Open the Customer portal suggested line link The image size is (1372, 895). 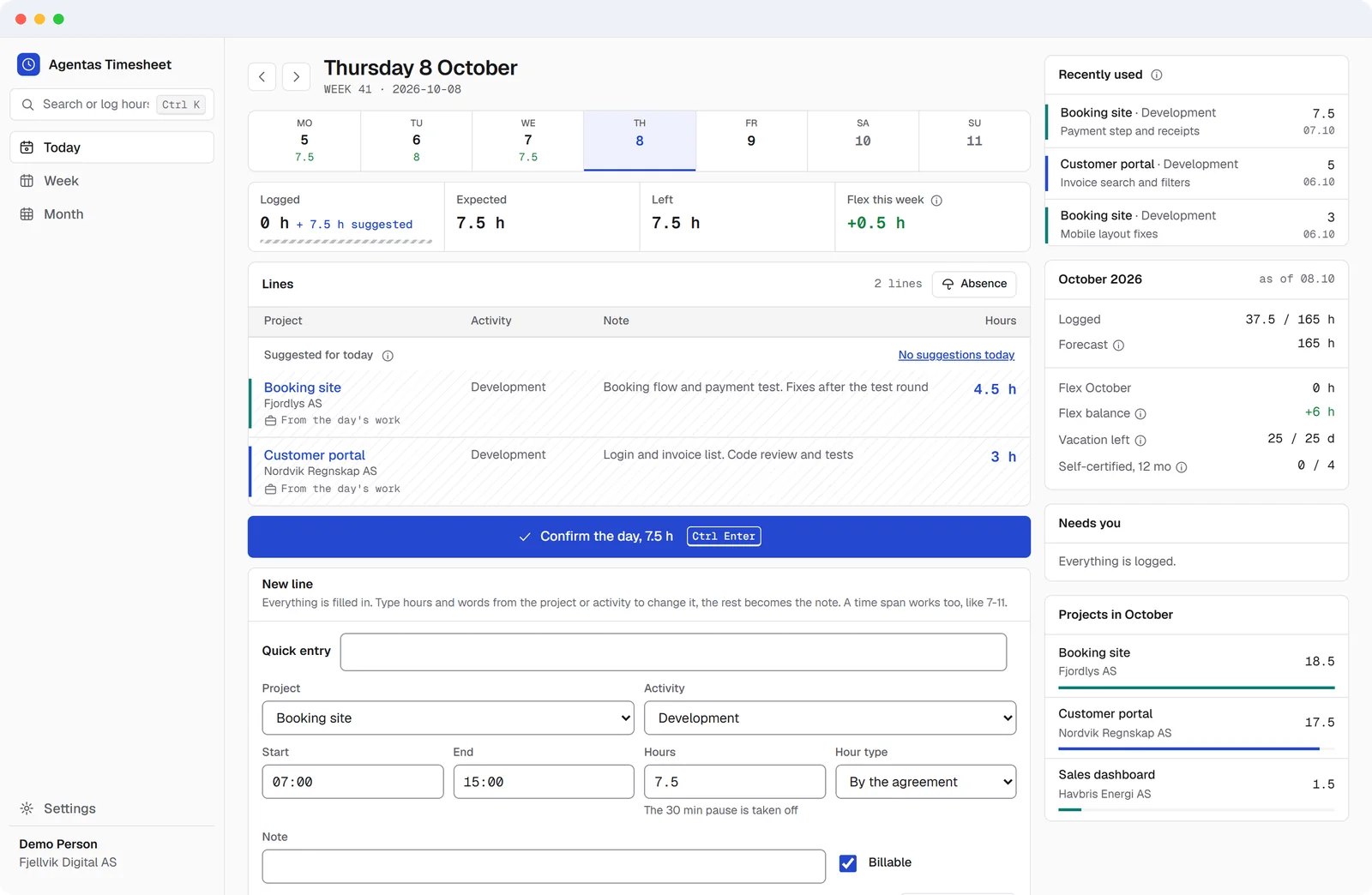pyautogui.click(x=314, y=455)
